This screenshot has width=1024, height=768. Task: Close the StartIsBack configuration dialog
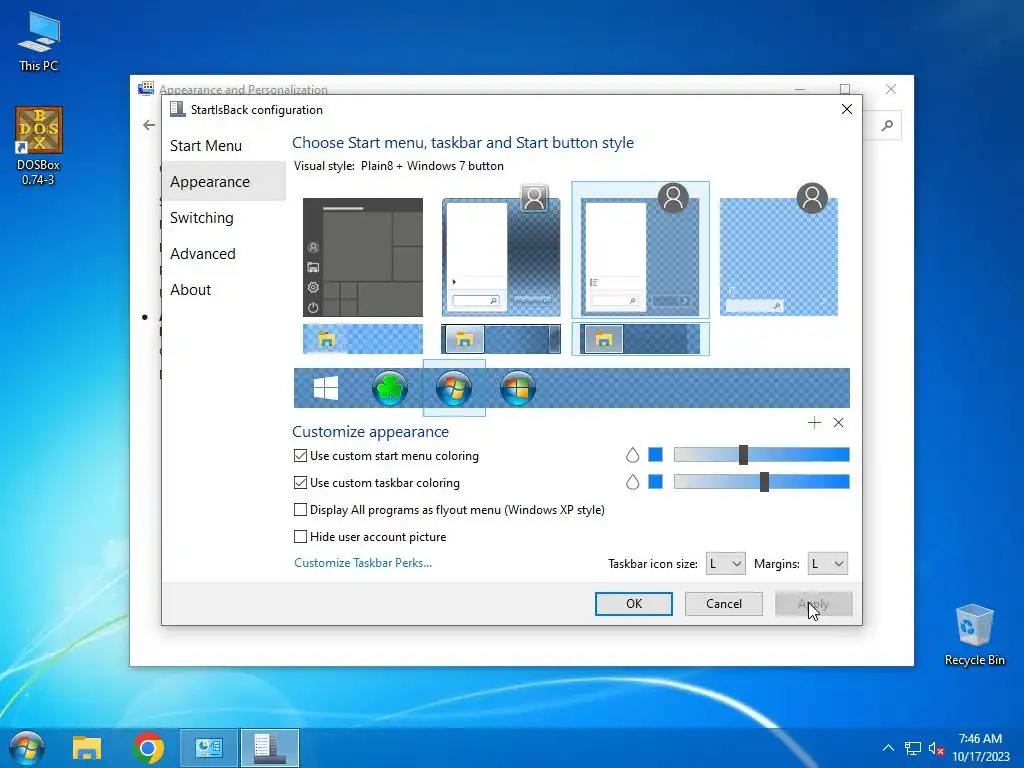coord(846,109)
